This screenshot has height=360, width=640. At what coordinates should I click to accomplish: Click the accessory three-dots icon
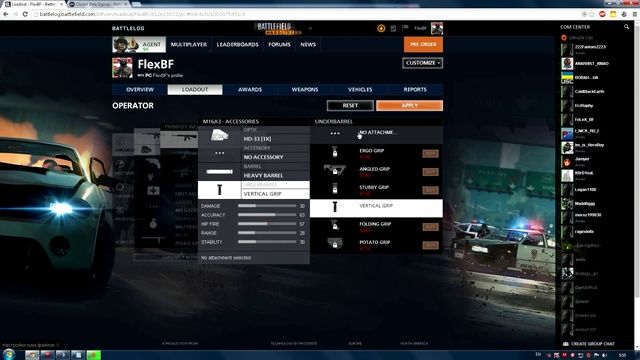click(219, 153)
